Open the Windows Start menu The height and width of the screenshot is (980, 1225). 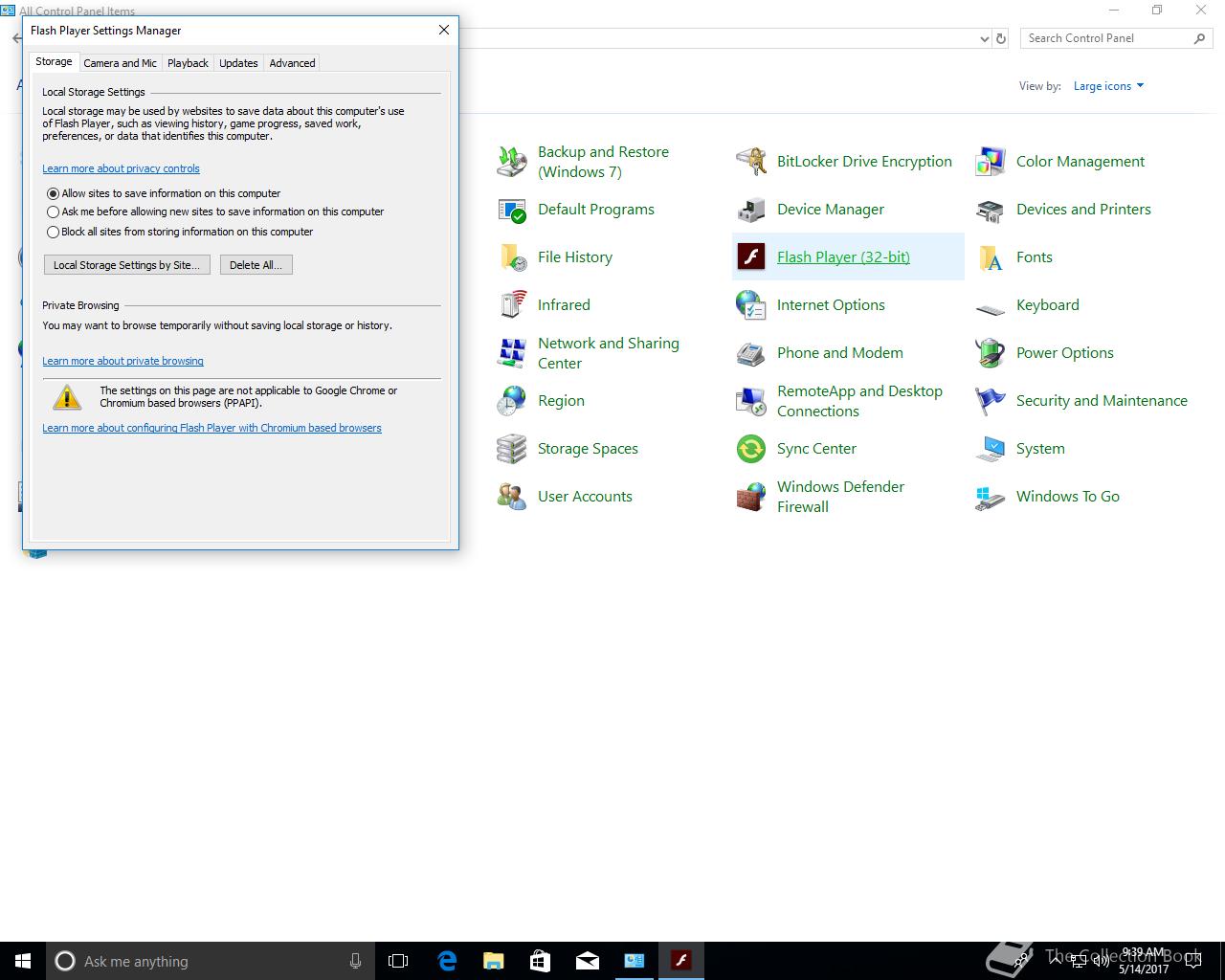coord(23,961)
